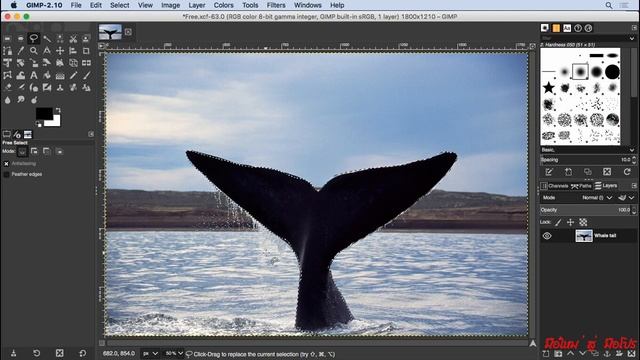Reset colors to default black and white
The image size is (640, 360).
pyautogui.click(x=39, y=124)
